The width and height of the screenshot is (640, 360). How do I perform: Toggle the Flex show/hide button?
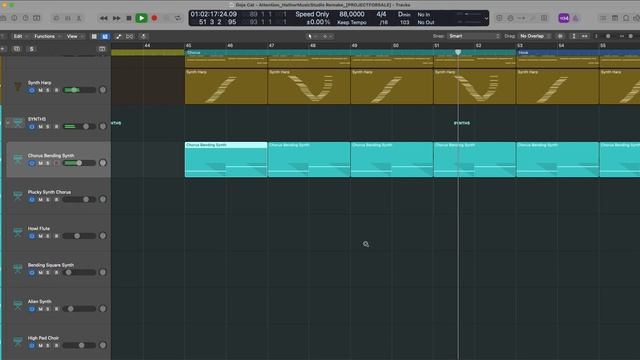click(x=130, y=36)
